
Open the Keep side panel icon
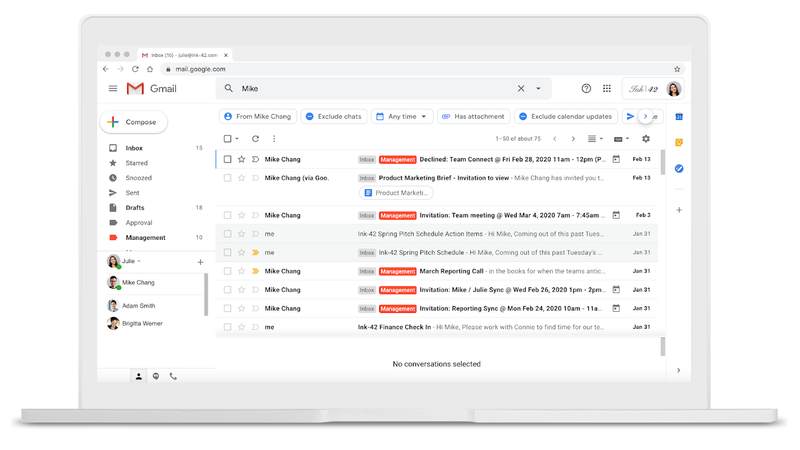679,142
